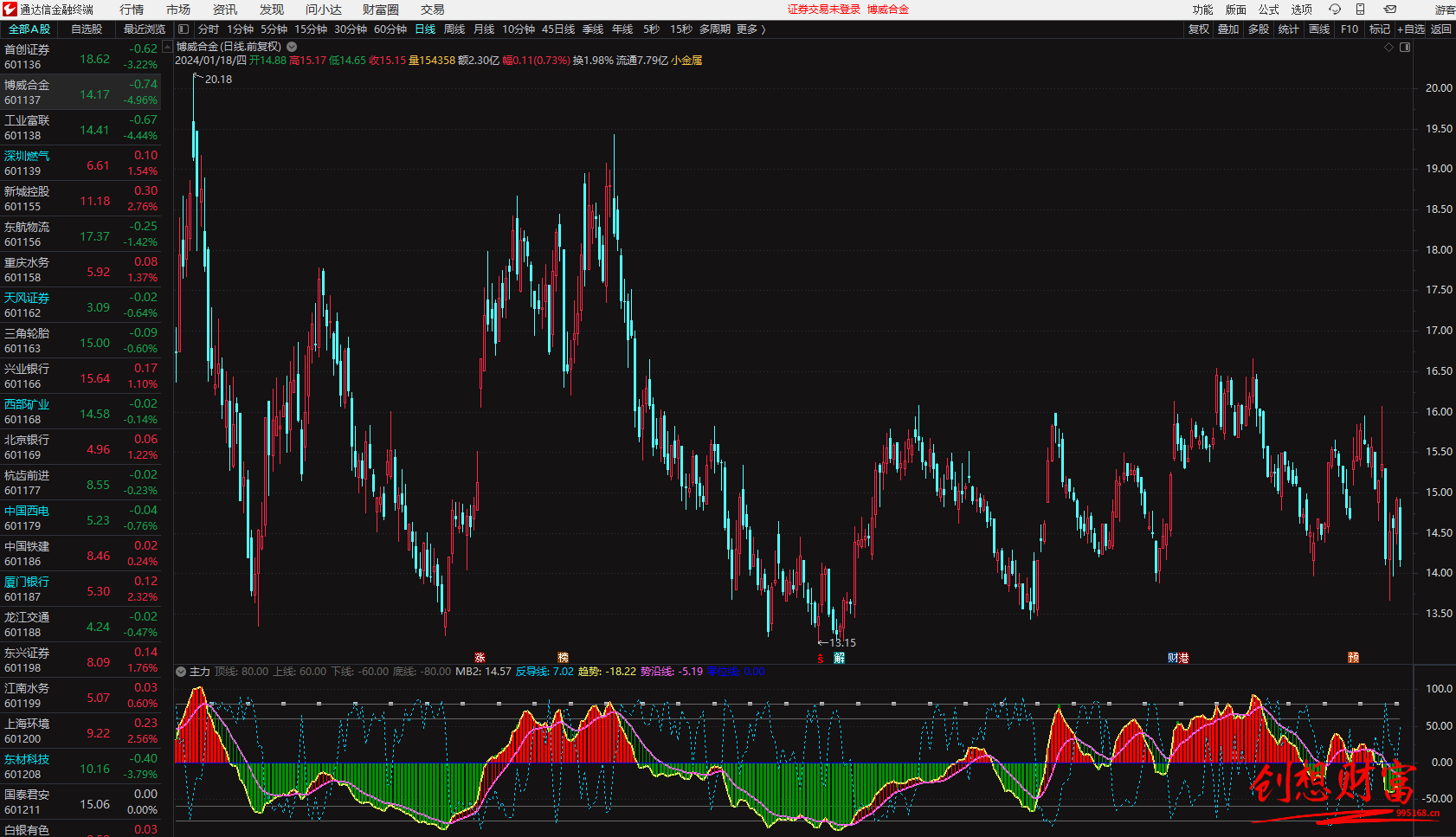Select the 60分钟 chart period

coord(390,29)
